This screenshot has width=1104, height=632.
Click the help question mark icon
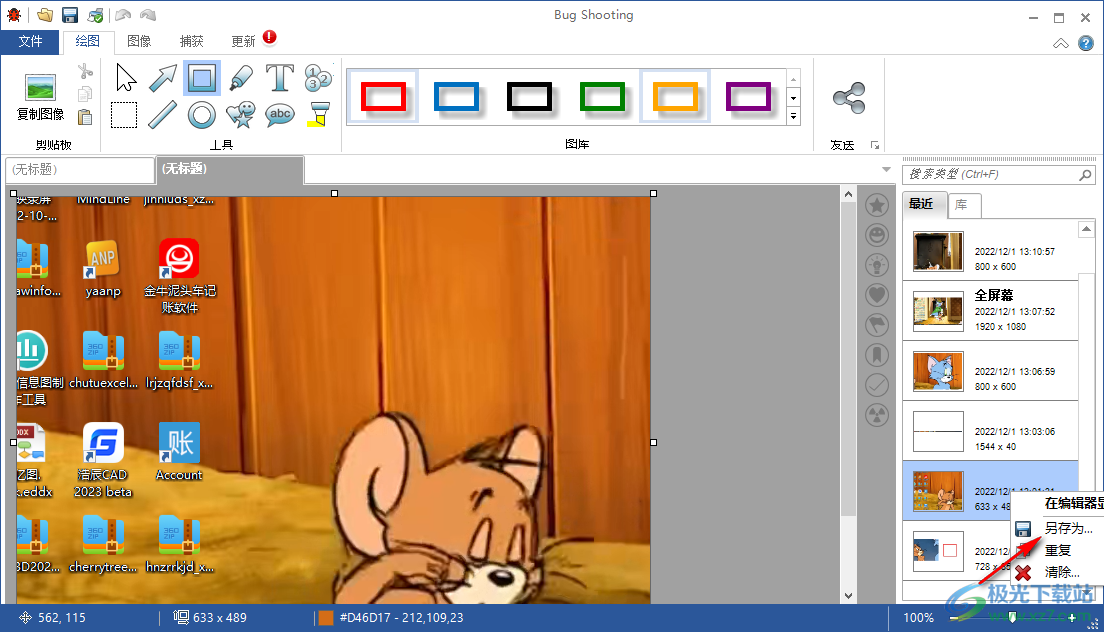pyautogui.click(x=1086, y=43)
